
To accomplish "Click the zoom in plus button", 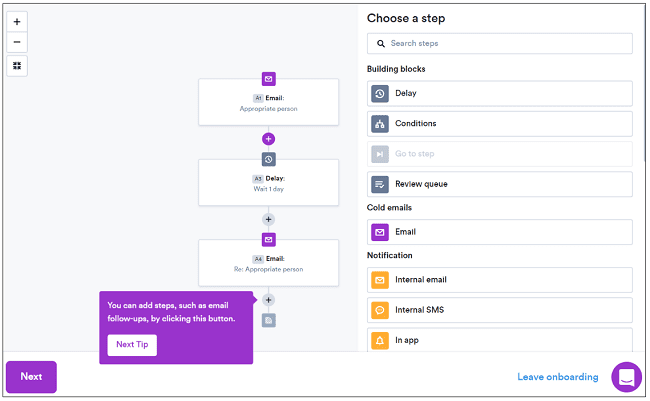I will (x=17, y=21).
